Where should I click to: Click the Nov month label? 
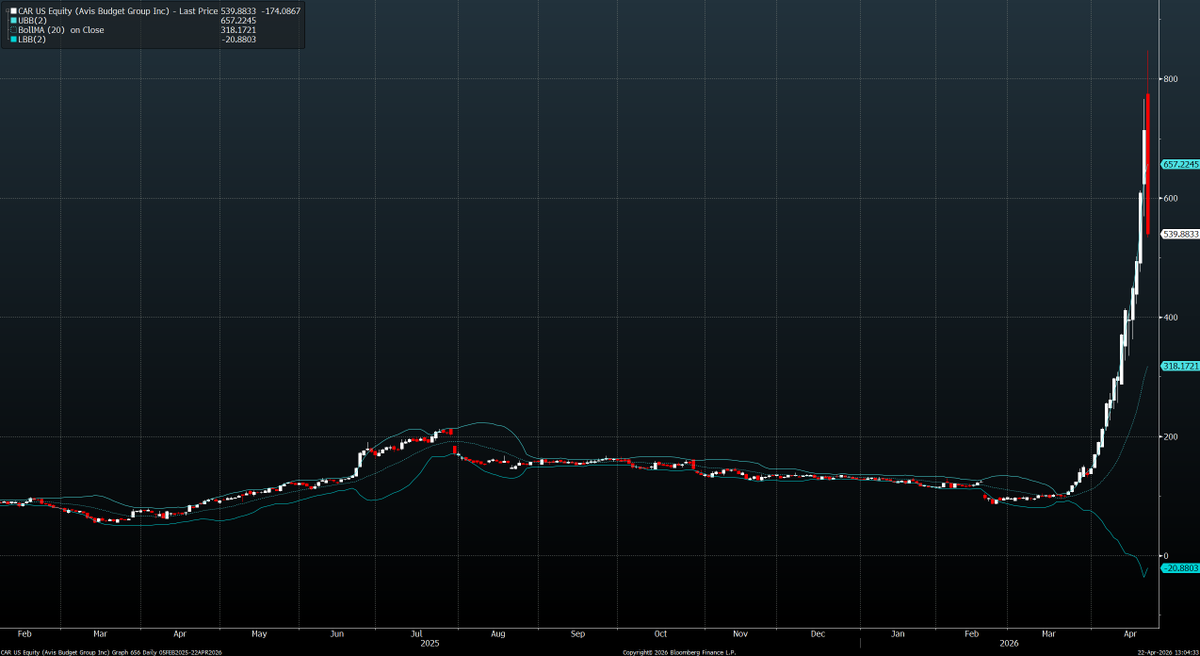coord(740,634)
